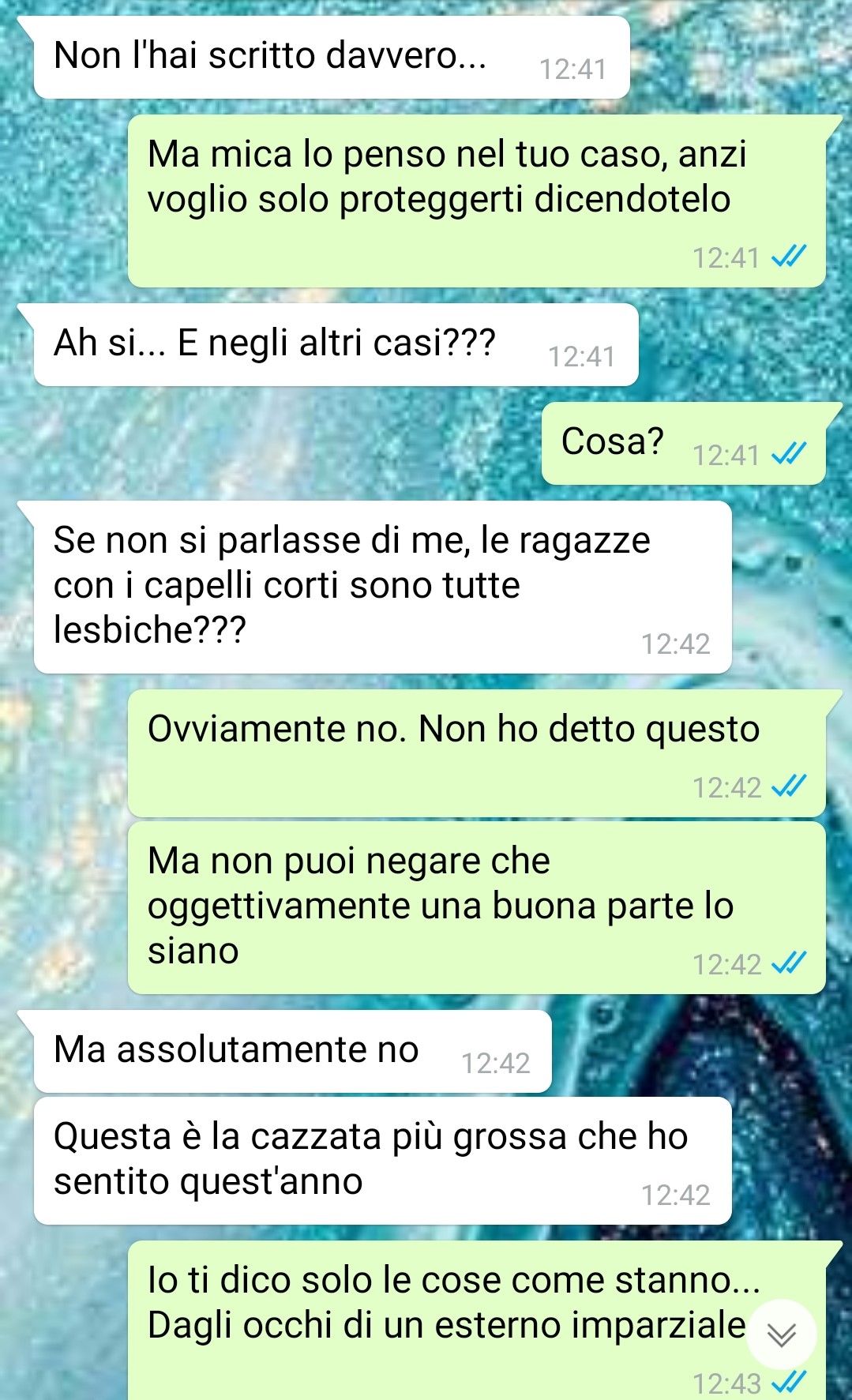Select the 'Questa è la cazzata più grossa' message

[x=383, y=1161]
